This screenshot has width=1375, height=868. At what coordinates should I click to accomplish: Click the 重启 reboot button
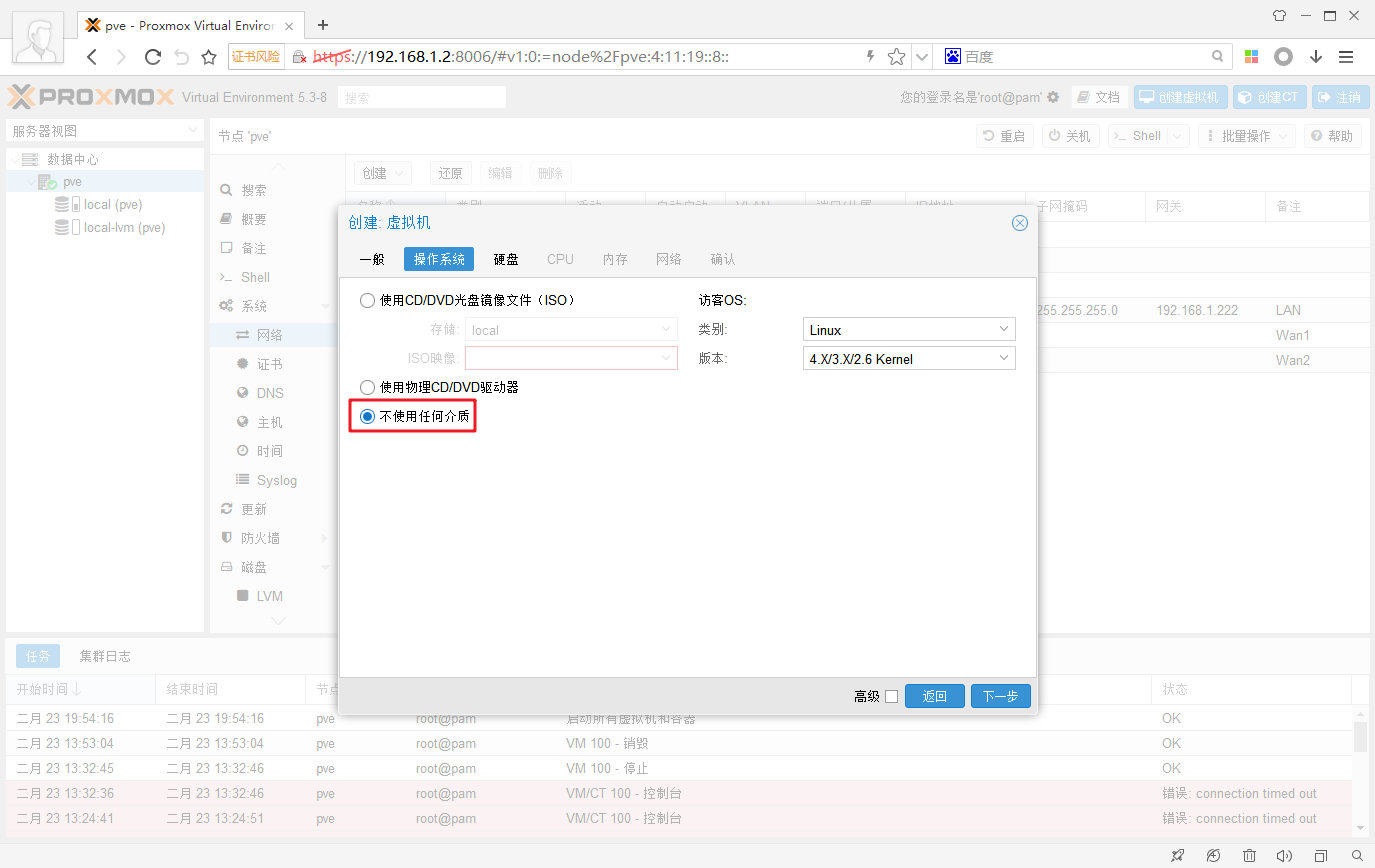click(1005, 136)
